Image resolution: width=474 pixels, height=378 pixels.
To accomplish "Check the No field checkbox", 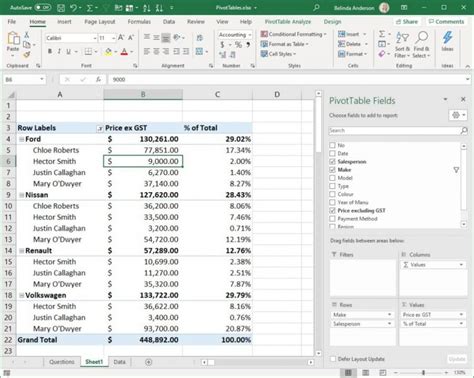I will click(332, 145).
